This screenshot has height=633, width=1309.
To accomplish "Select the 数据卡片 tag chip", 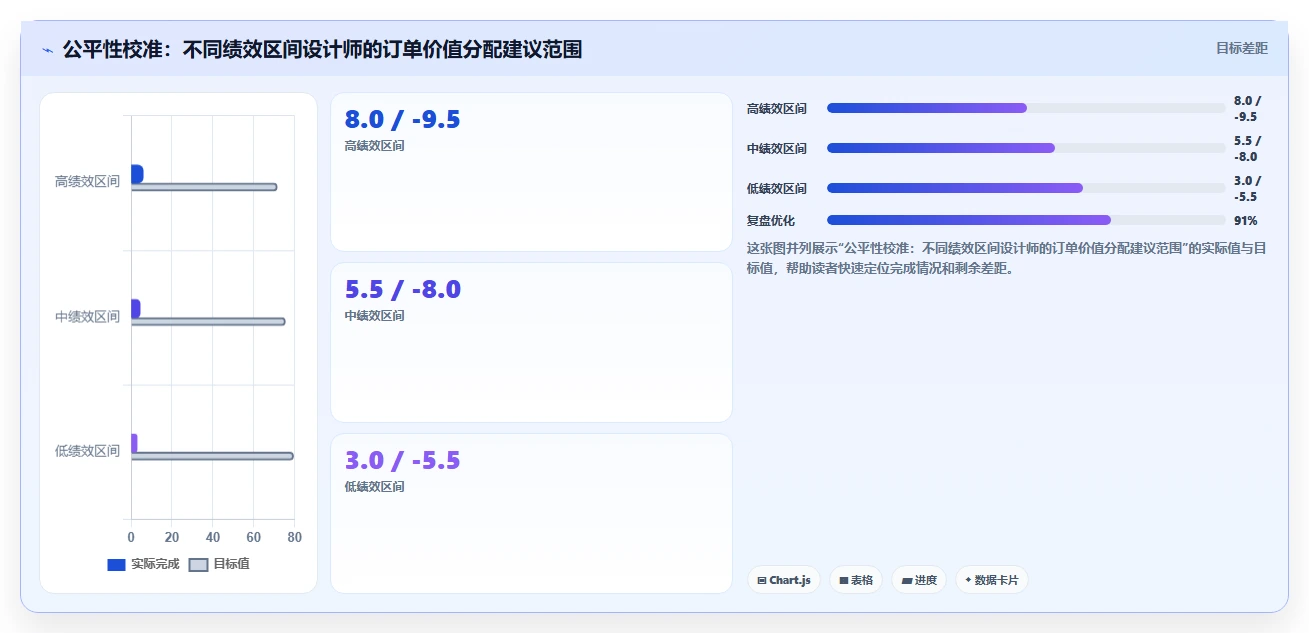I will click(991, 580).
